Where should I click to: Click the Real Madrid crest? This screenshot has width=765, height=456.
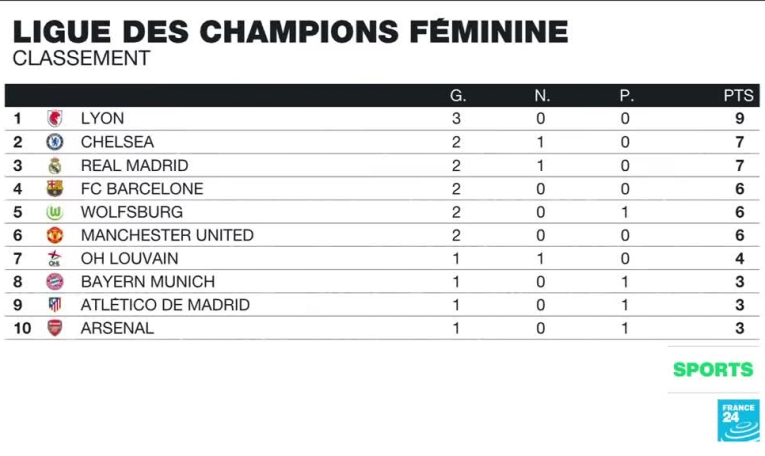55,165
